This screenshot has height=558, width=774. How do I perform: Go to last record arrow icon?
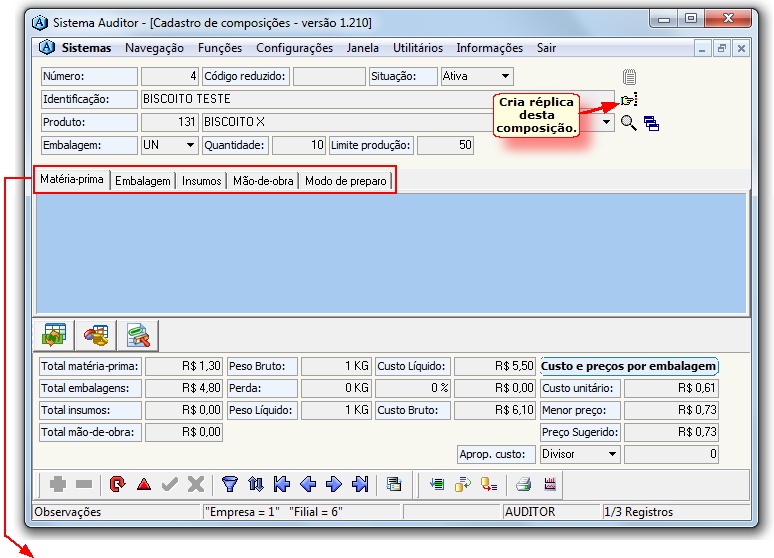[x=360, y=484]
